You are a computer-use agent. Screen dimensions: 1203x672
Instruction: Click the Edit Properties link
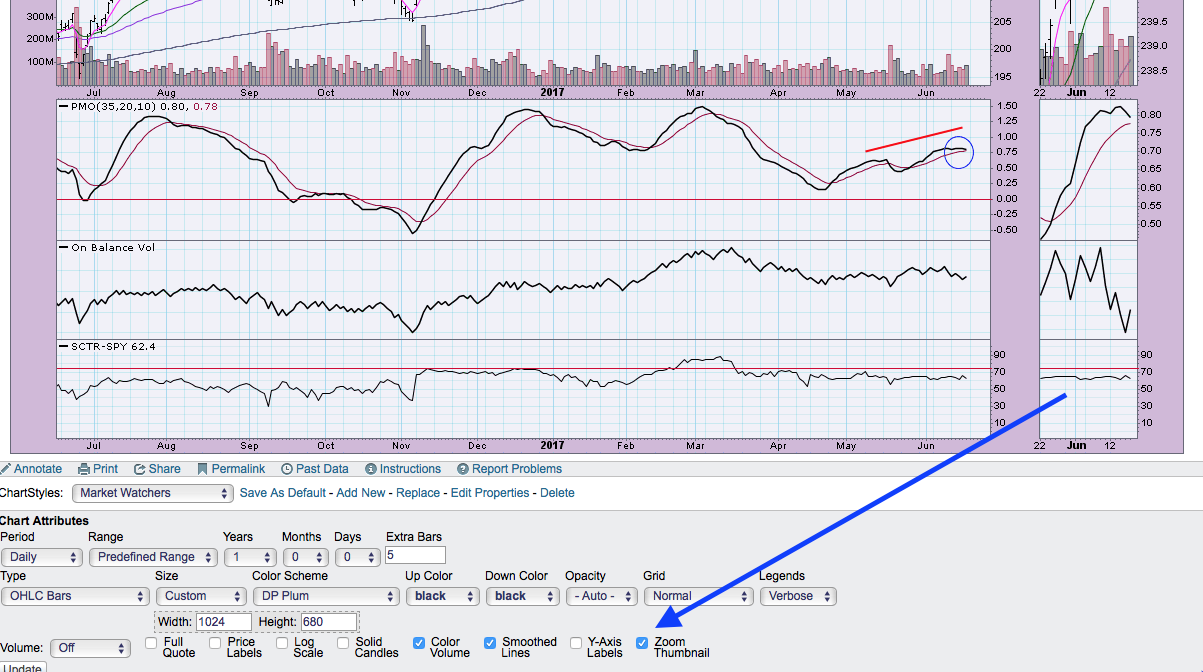(x=489, y=493)
